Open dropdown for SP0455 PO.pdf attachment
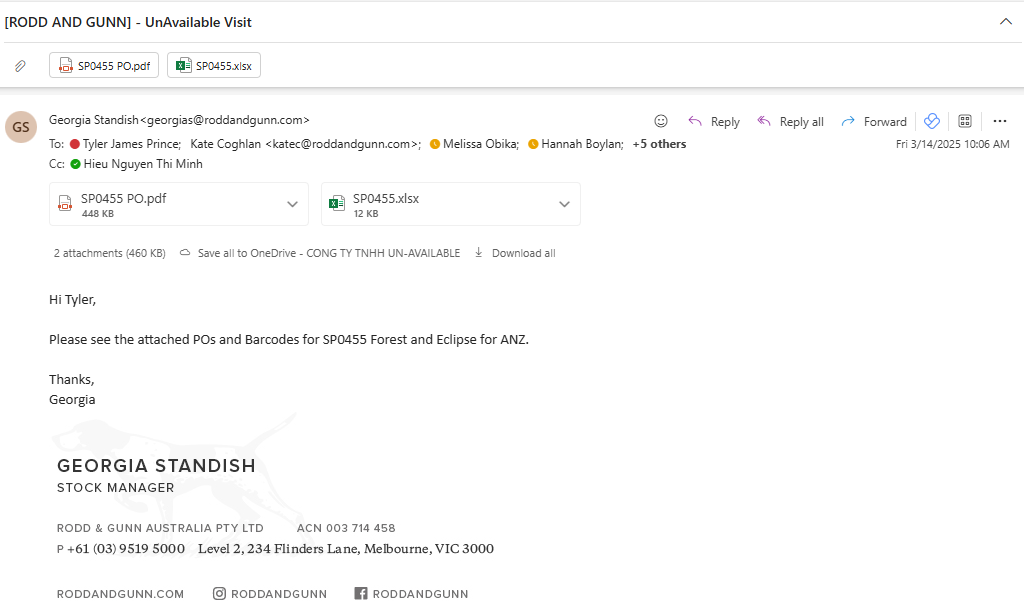The height and width of the screenshot is (609, 1024). 292,204
